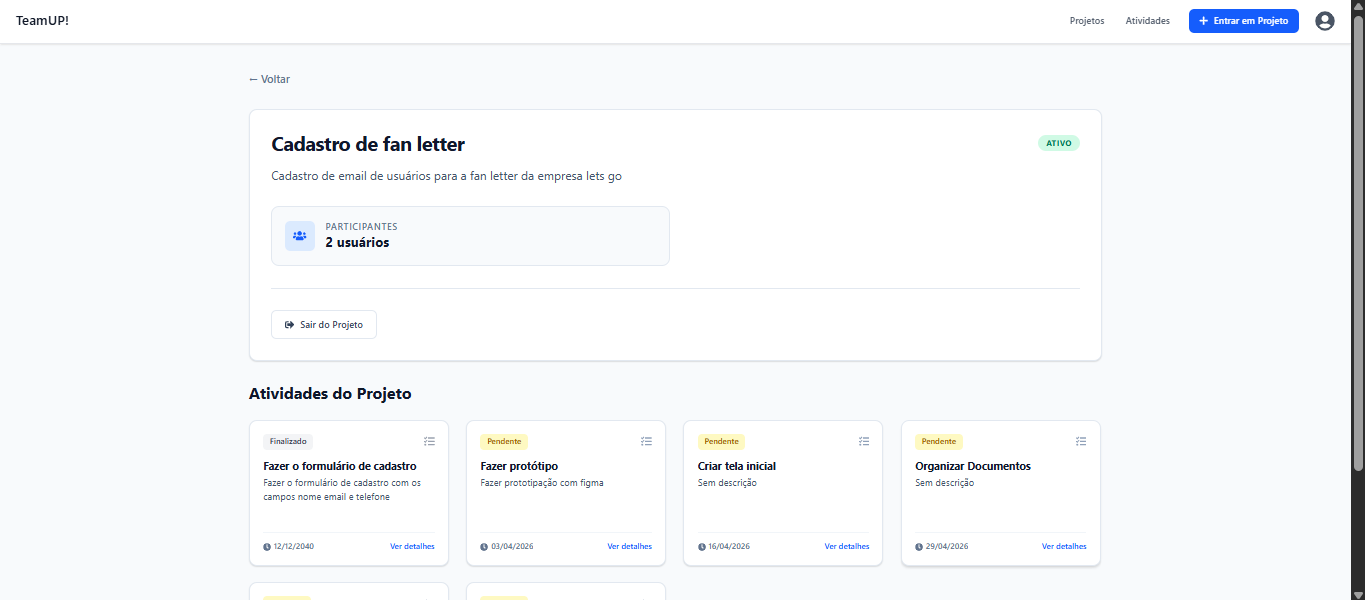Go back using the Voltar link

pos(270,79)
